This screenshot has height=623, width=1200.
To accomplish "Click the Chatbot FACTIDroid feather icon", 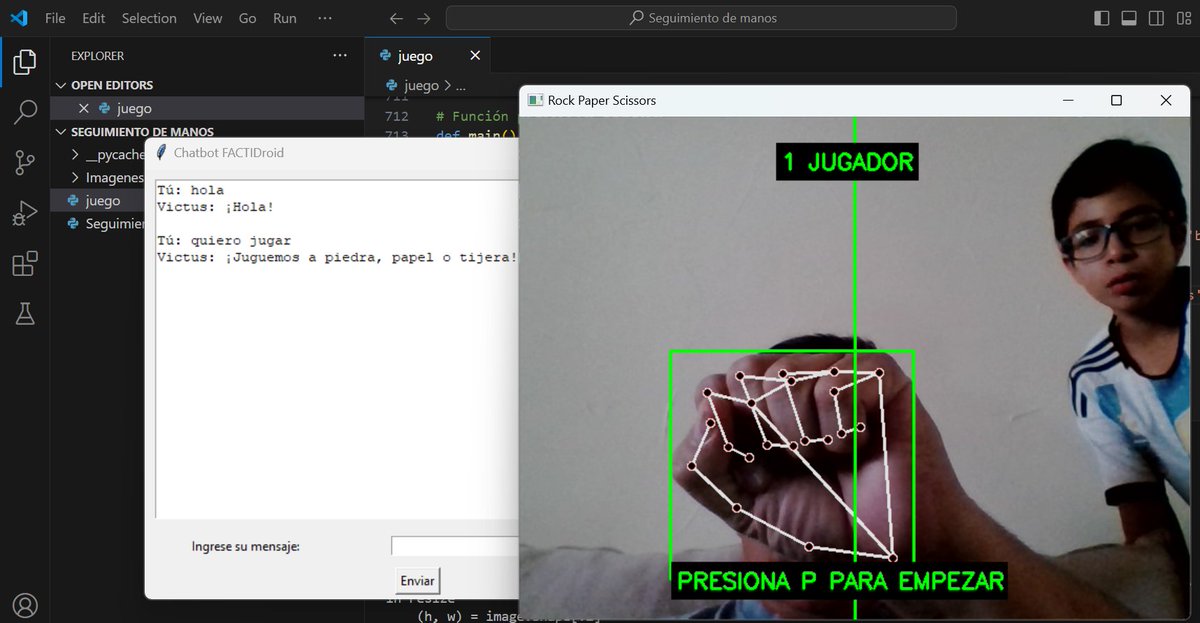I will 161,152.
